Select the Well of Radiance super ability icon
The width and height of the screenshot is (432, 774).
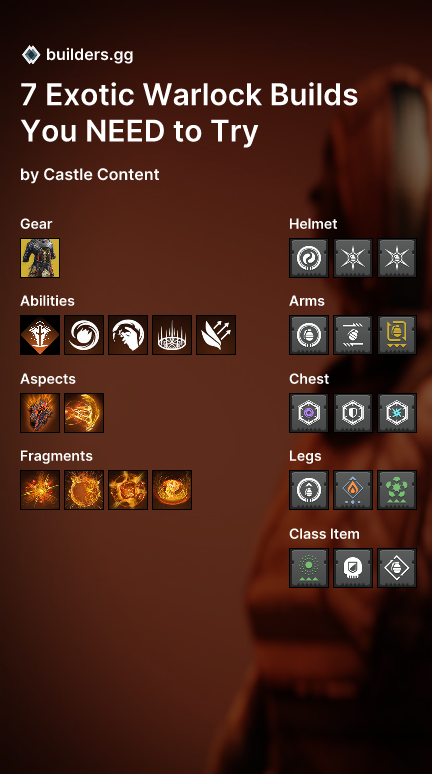40,335
